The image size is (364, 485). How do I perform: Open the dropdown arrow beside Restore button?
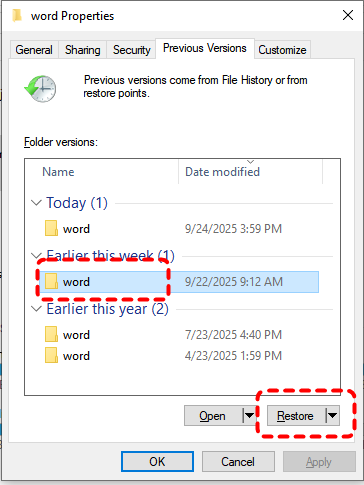332,415
